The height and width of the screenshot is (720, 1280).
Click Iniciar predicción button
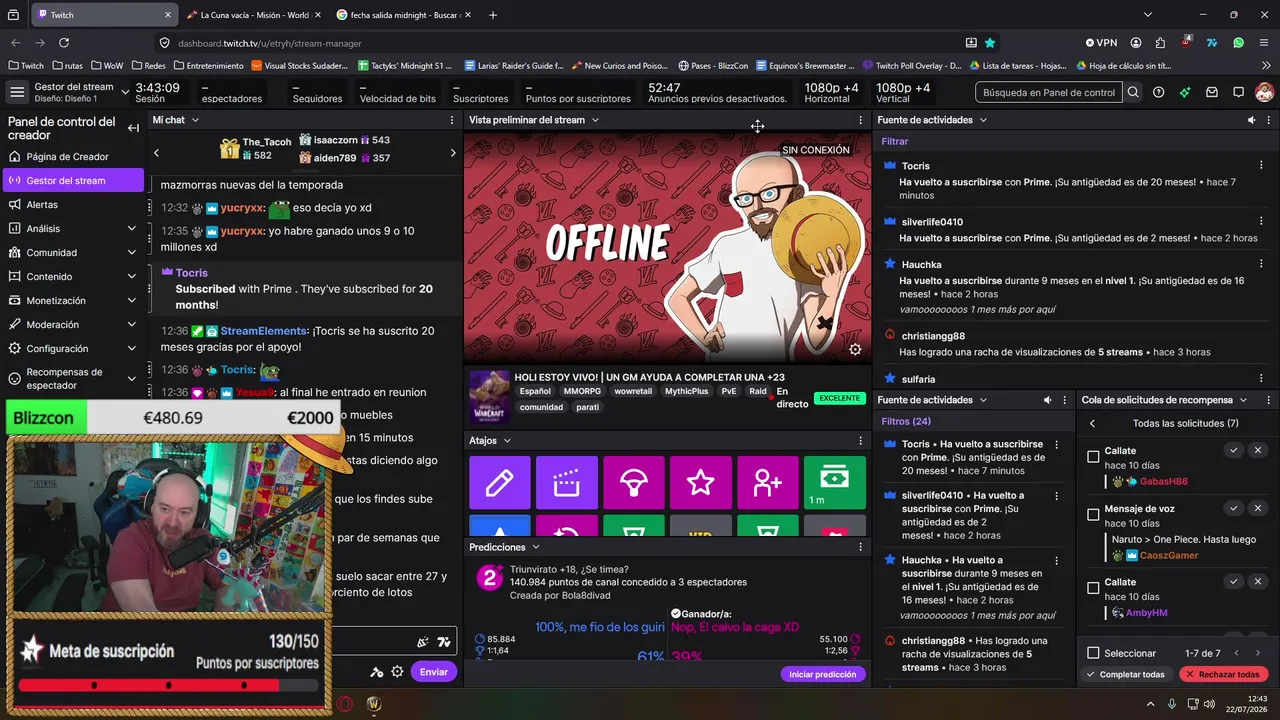pyautogui.click(x=822, y=674)
